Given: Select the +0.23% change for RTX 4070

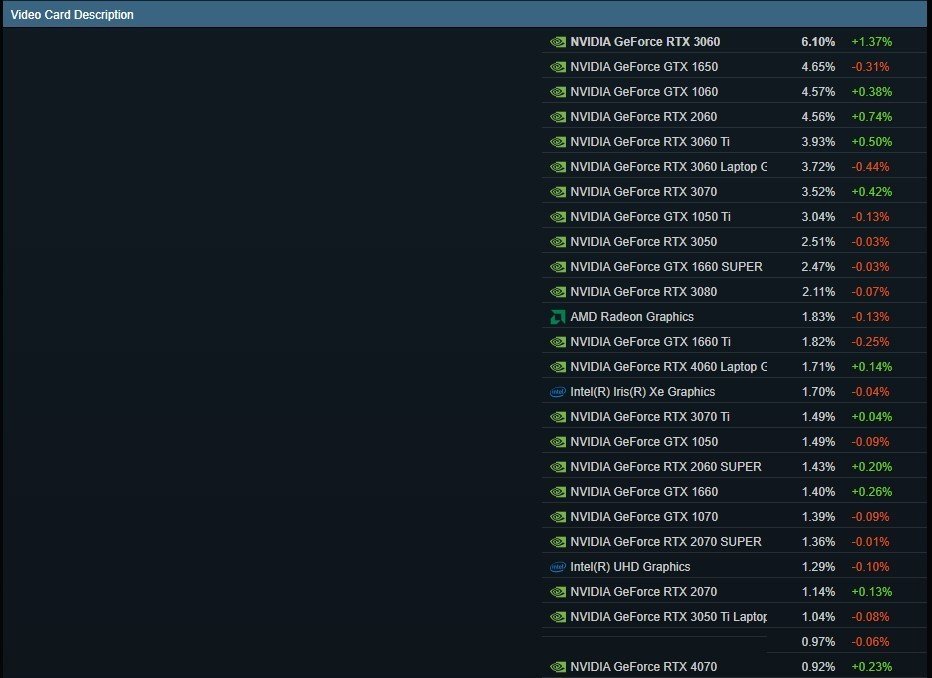Looking at the screenshot, I should [x=871, y=667].
